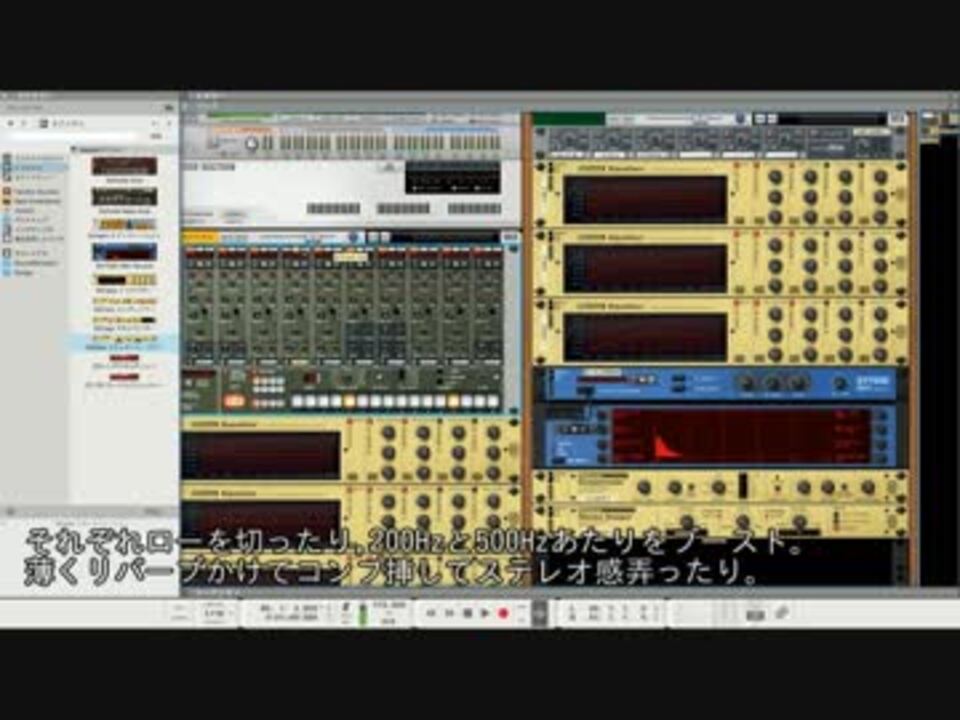The height and width of the screenshot is (720, 960).
Task: Collapse the device list header triangle in the browser
Action: click(x=74, y=149)
